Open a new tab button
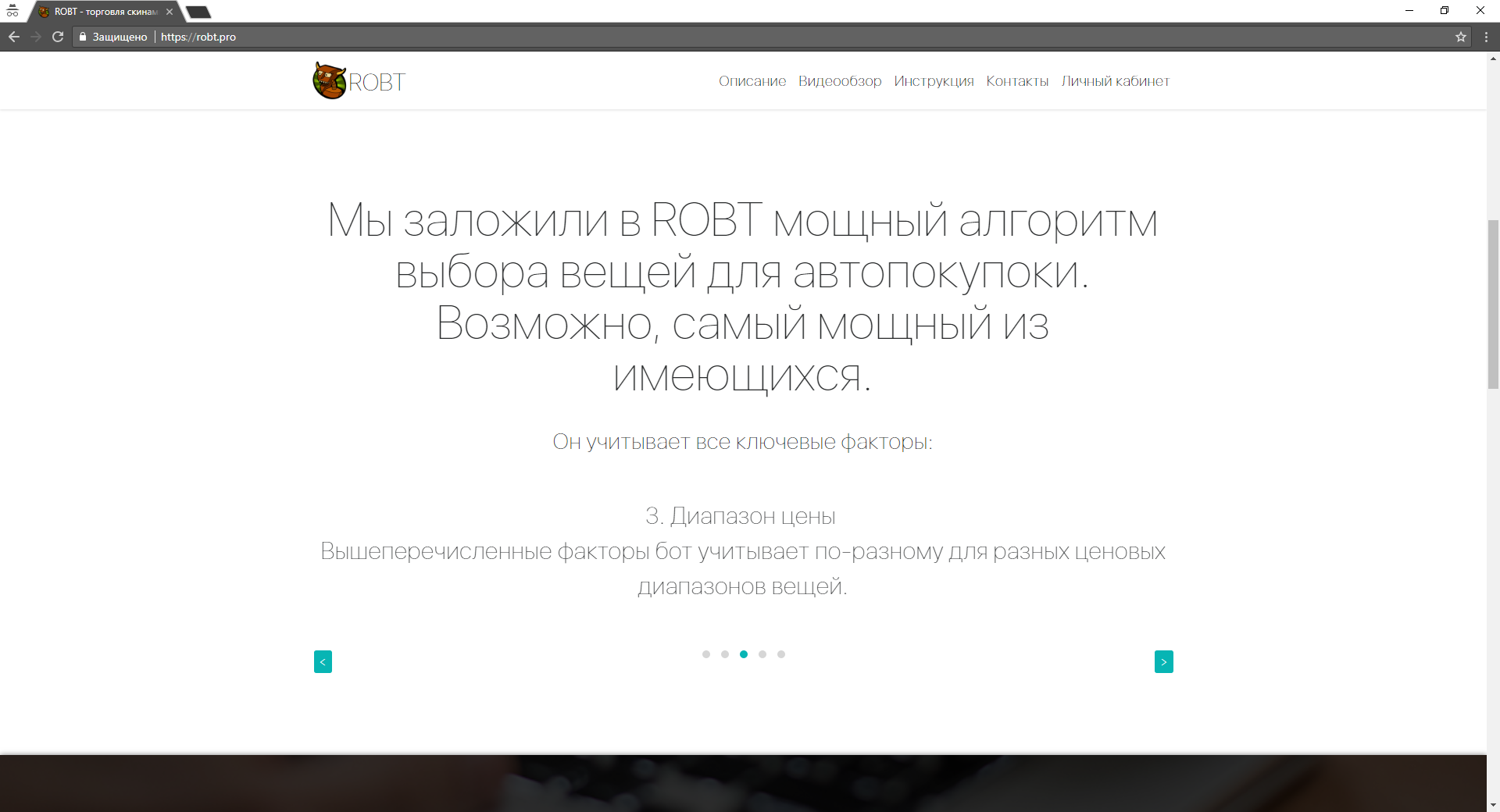The height and width of the screenshot is (812, 1500). point(198,12)
